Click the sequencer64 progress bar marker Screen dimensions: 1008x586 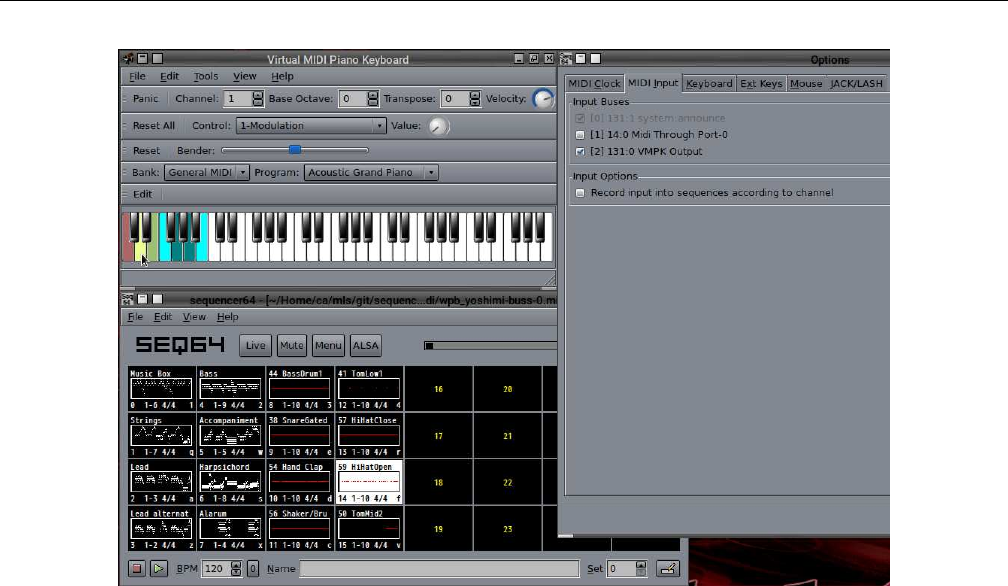[x=429, y=346]
